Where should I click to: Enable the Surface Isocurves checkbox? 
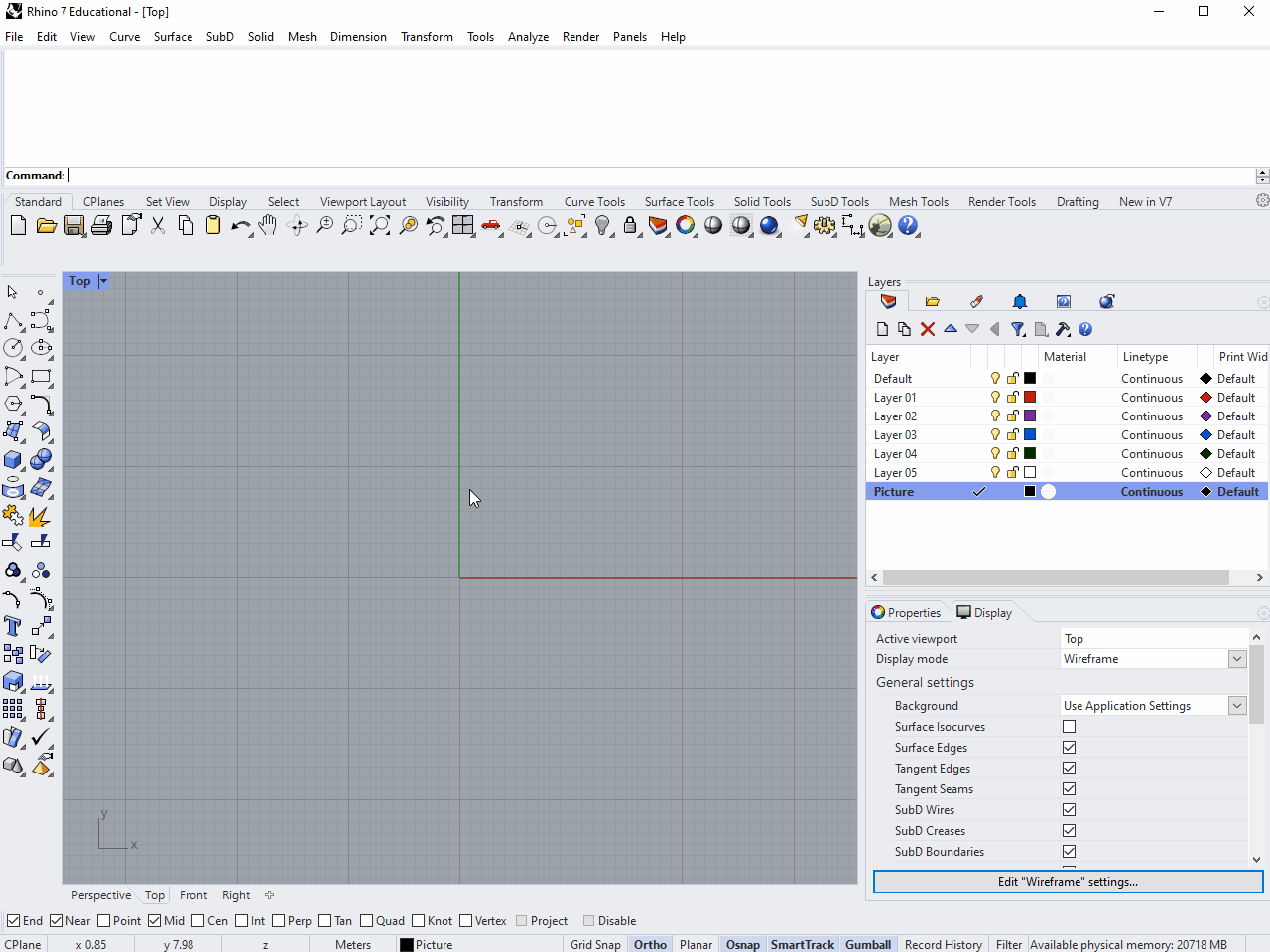coord(1069,727)
